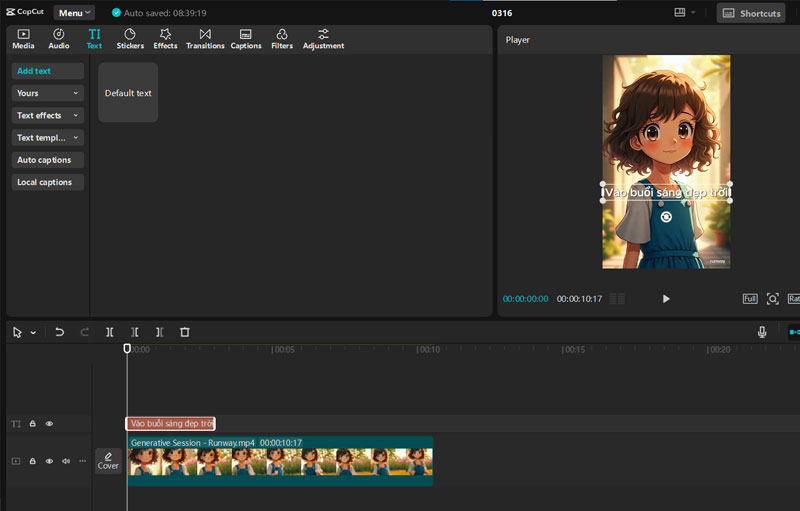This screenshot has width=800, height=511.
Task: Open the Filters panel
Action: click(x=282, y=39)
